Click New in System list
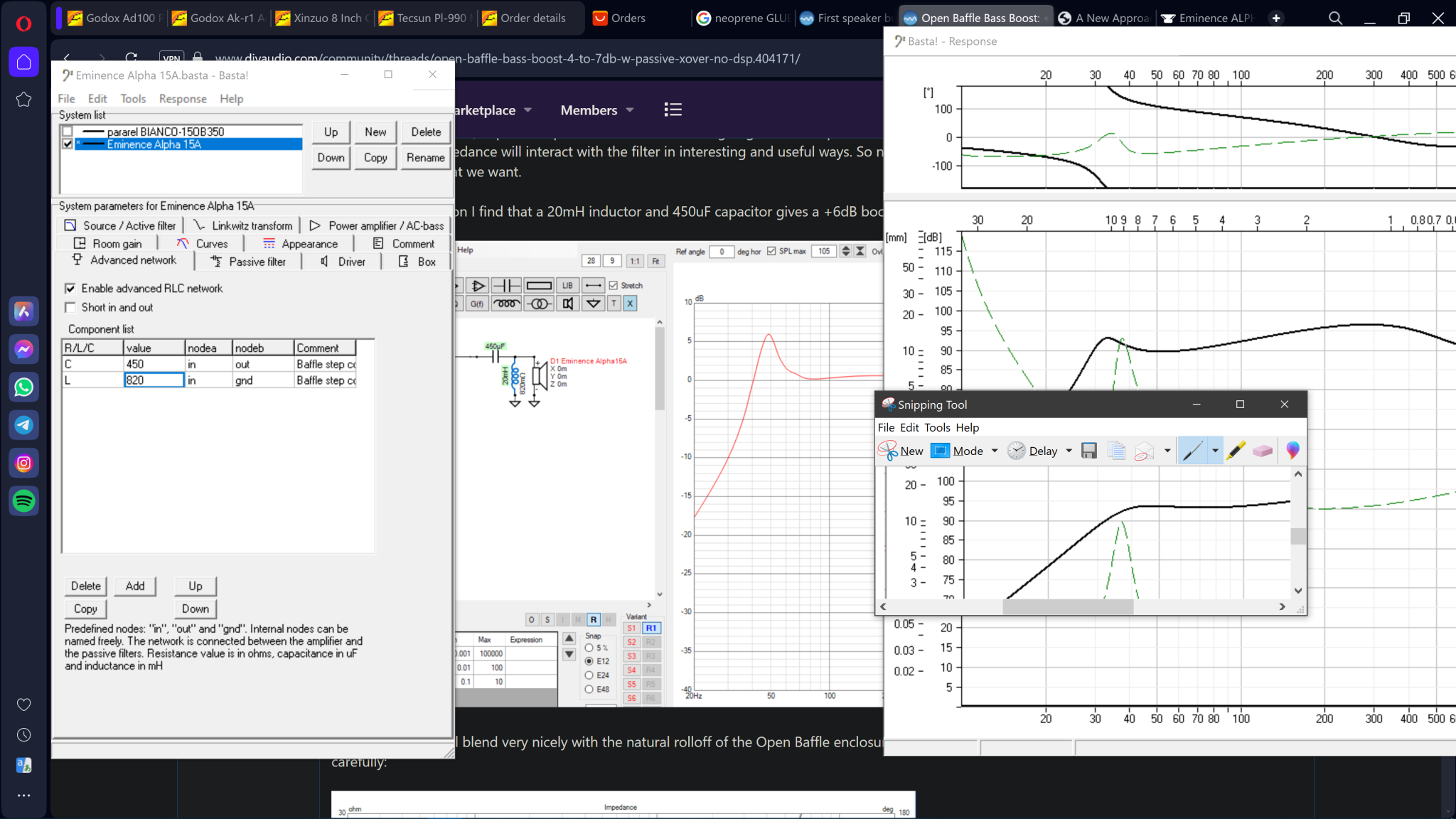The image size is (1456, 819). 375,132
